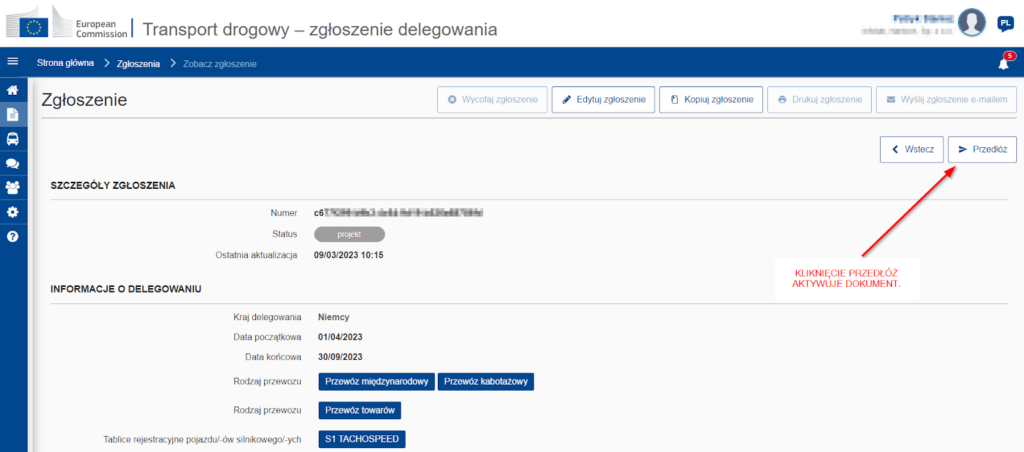This screenshot has width=1024, height=452.
Task: Open declarations document sidebar icon
Action: (12, 114)
